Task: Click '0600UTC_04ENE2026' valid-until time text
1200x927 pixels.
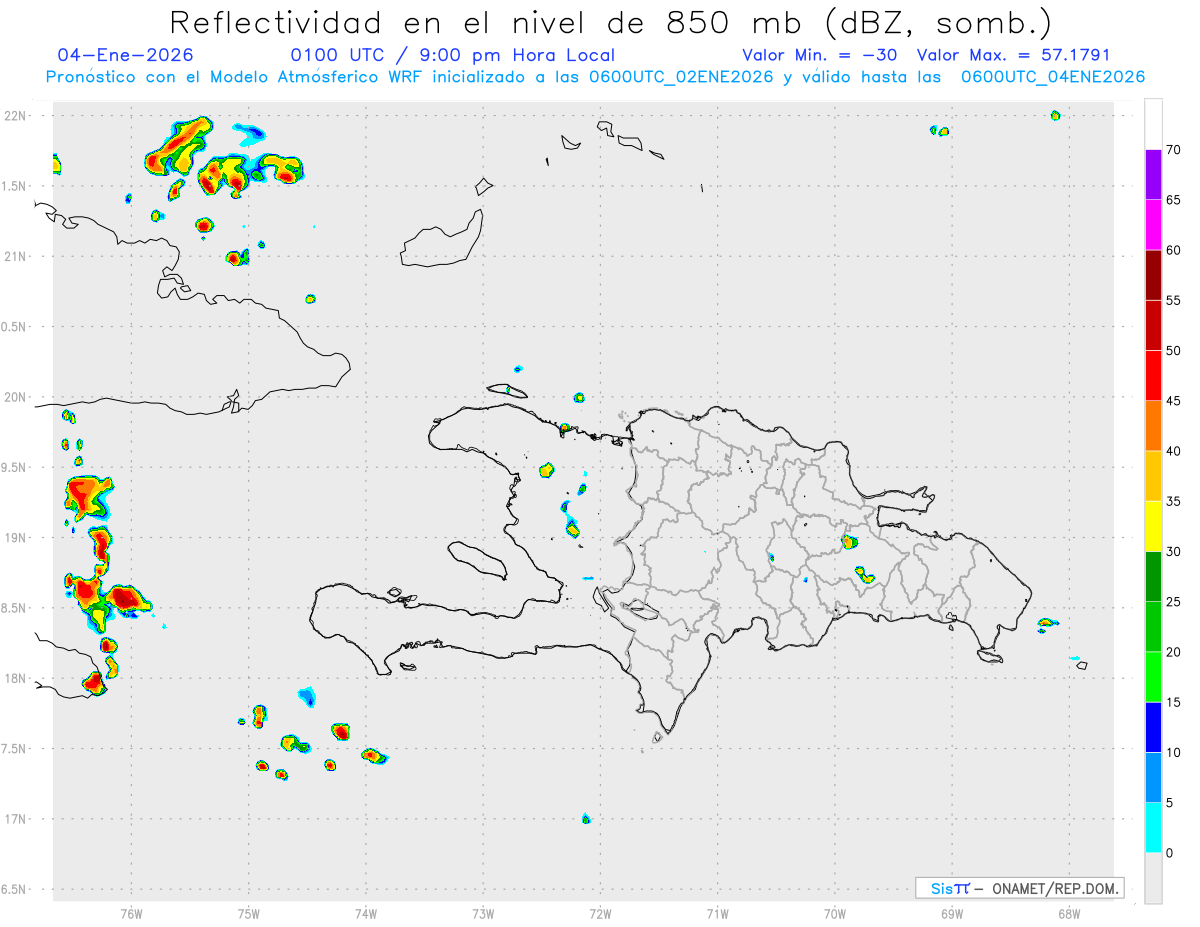Action: coord(1053,77)
